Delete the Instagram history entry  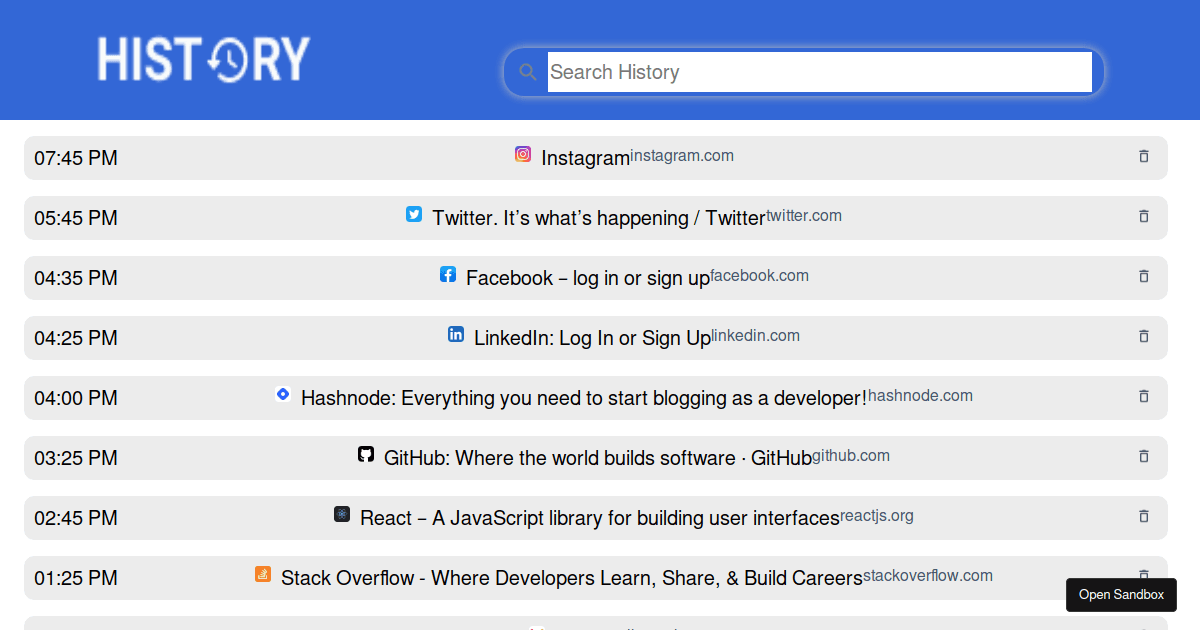[1143, 157]
